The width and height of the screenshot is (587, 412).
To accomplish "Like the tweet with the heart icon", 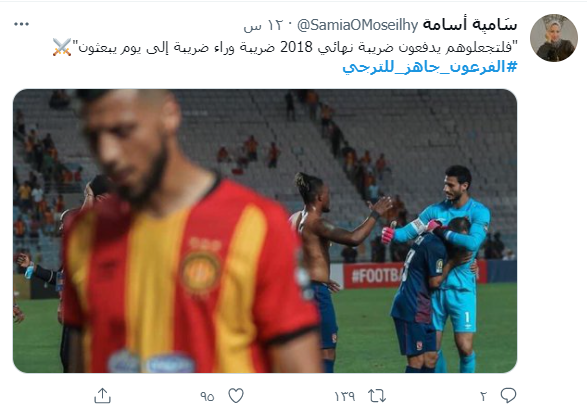I will (236, 396).
